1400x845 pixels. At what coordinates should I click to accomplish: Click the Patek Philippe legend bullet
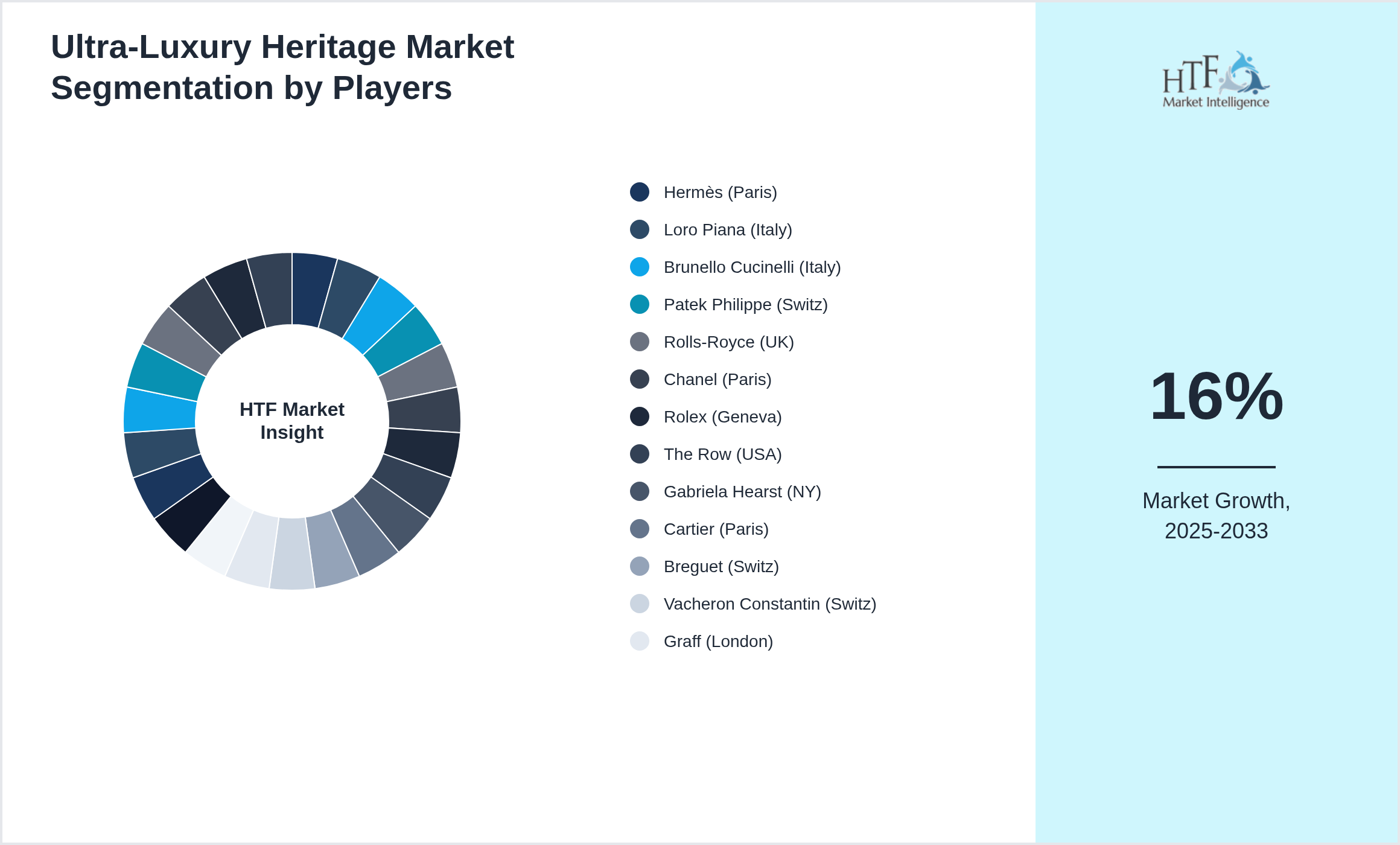638,304
